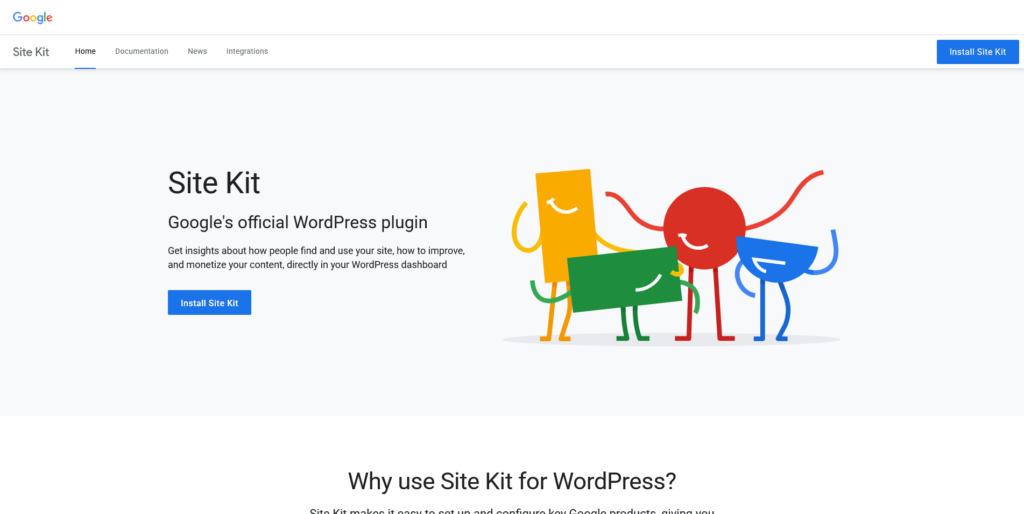The image size is (1024, 514).
Task: Go to the Documentation tab
Action: [142, 52]
